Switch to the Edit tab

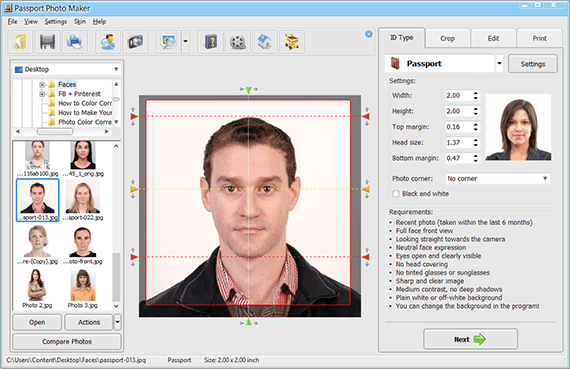click(x=493, y=38)
